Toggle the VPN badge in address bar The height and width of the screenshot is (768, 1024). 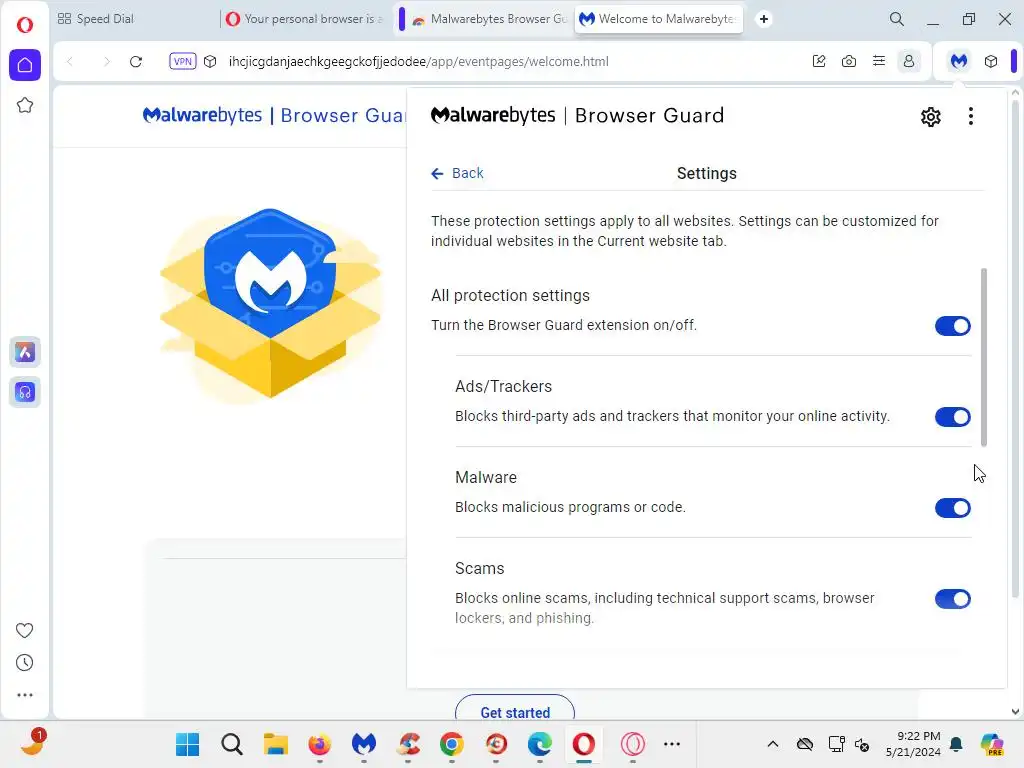tap(182, 61)
